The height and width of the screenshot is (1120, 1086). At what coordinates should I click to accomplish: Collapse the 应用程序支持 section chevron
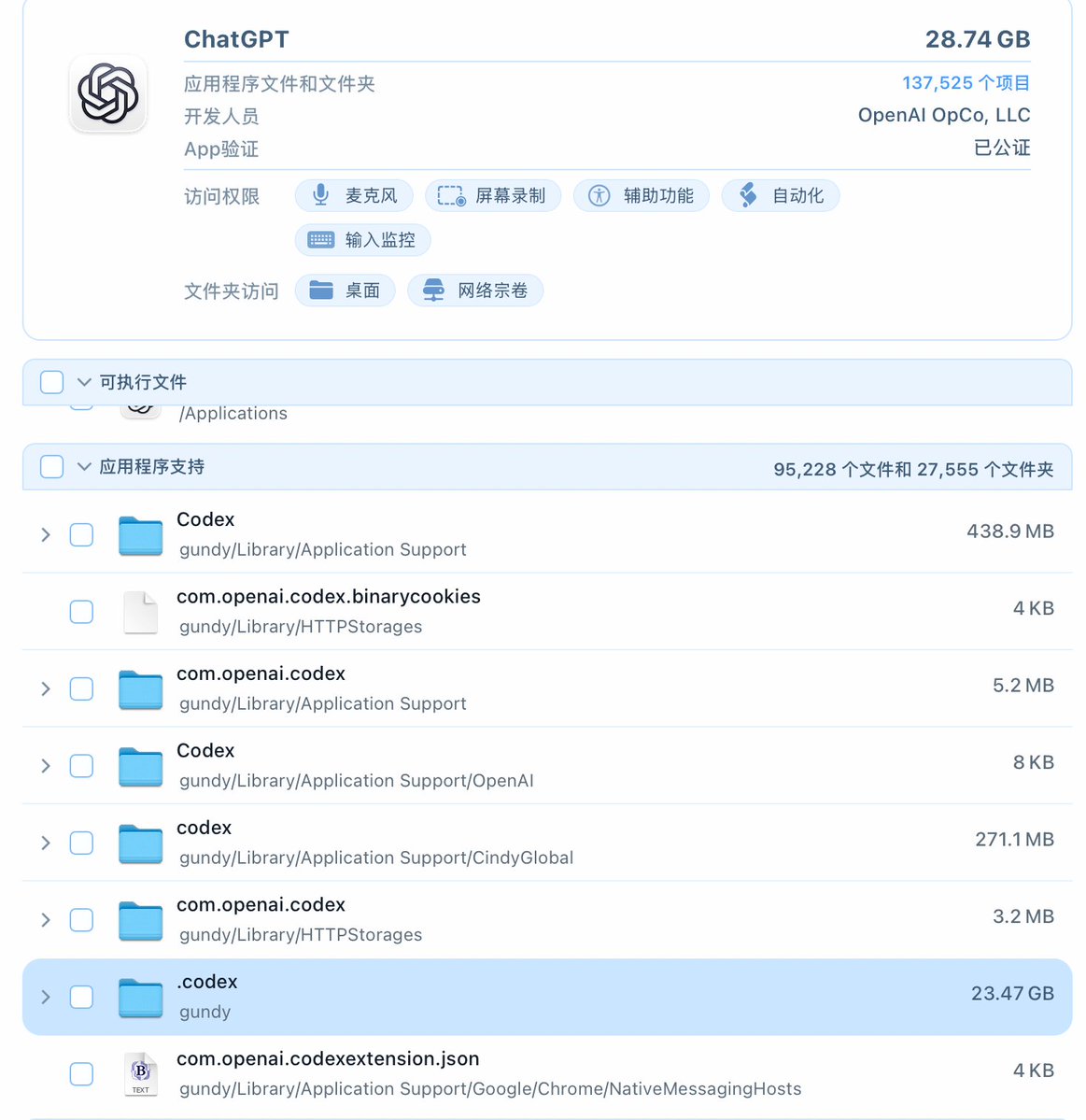tap(84, 466)
